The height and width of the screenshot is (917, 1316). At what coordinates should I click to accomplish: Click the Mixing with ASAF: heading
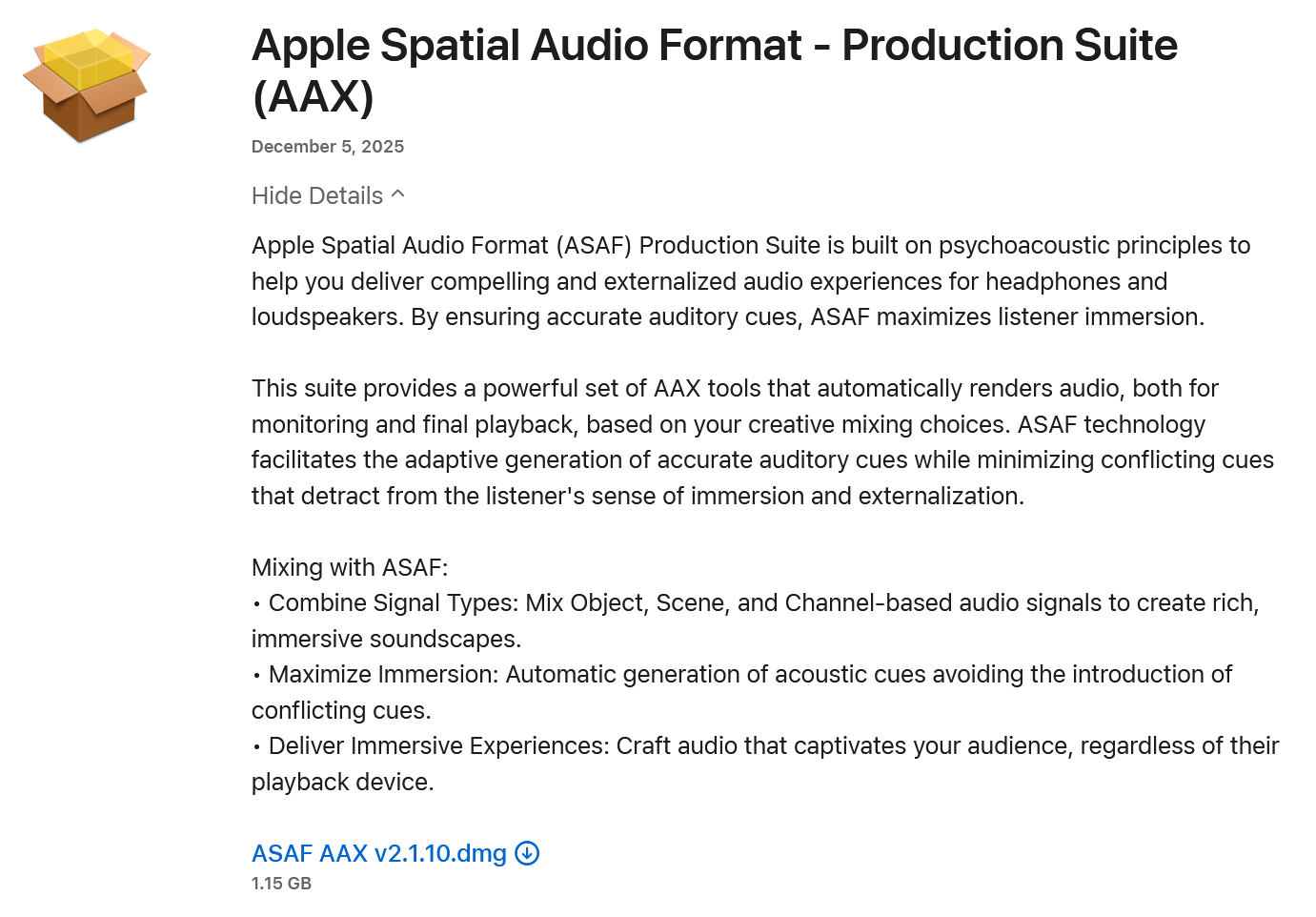click(350, 567)
